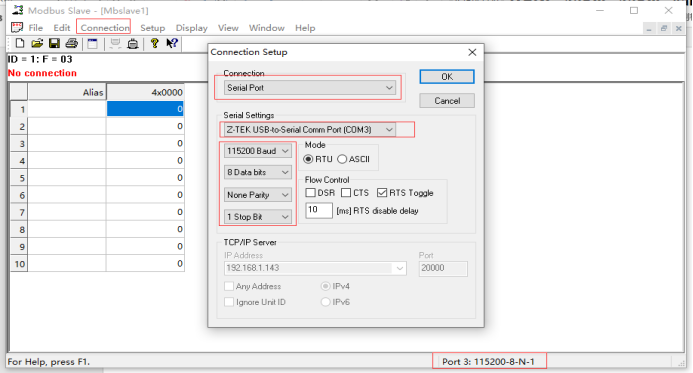
Task: Expand the 115200 Baud rate dropdown
Action: [258, 151]
